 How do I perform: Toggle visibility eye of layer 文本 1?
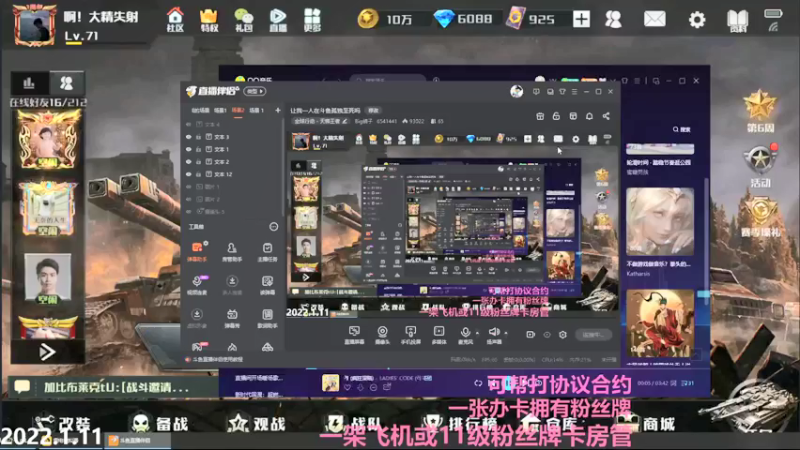(189, 149)
